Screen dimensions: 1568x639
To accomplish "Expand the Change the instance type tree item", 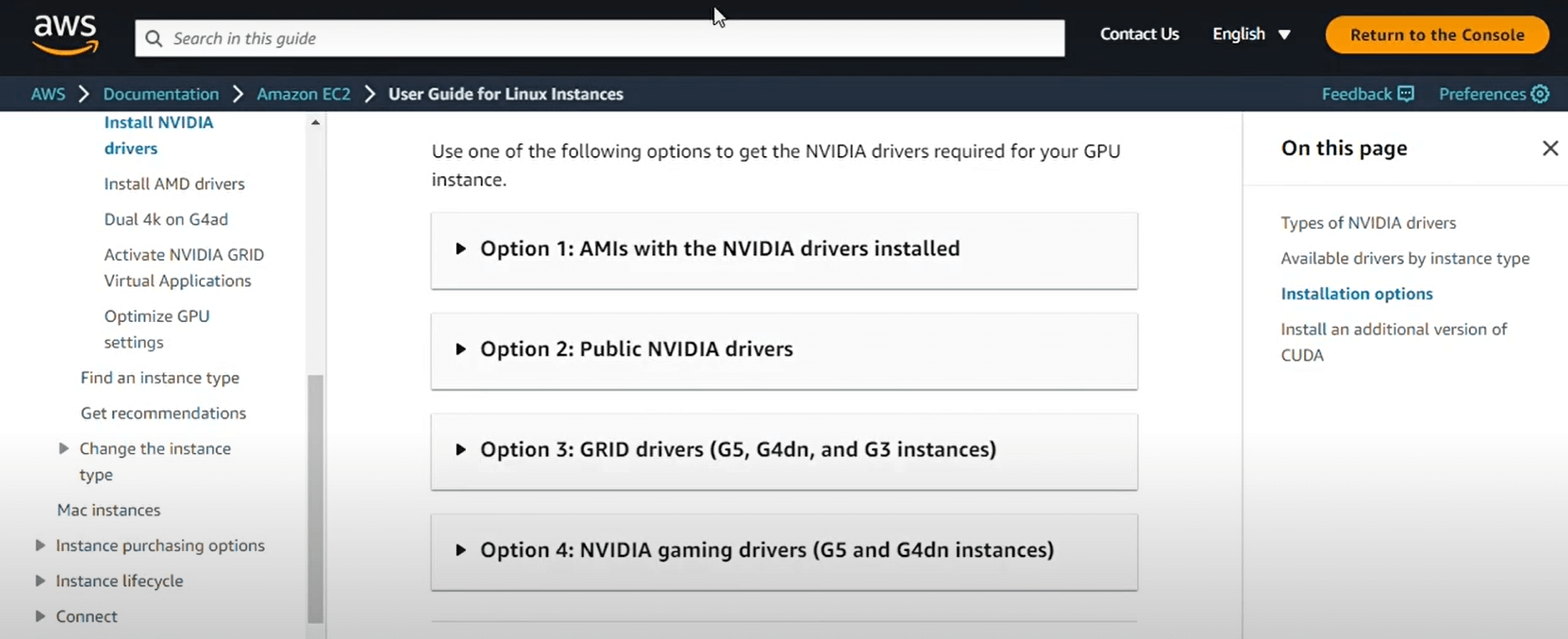I will [x=64, y=449].
